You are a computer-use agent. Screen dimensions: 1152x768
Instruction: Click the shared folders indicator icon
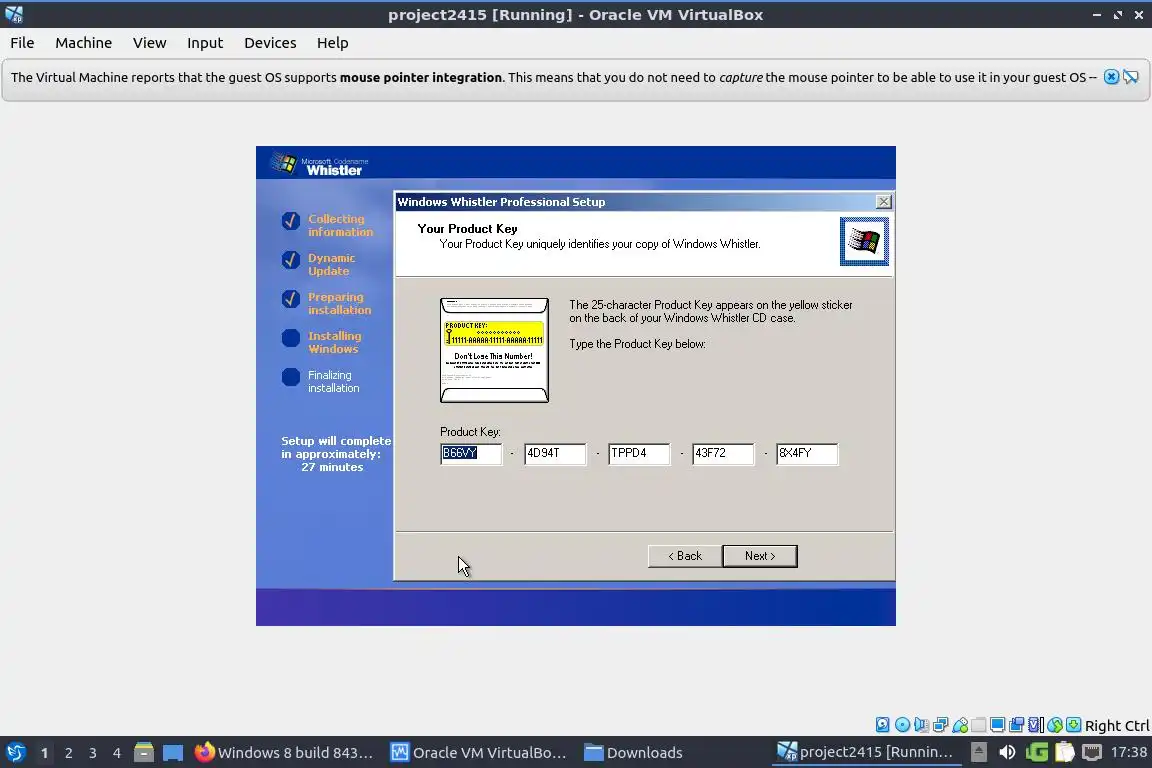tap(979, 725)
